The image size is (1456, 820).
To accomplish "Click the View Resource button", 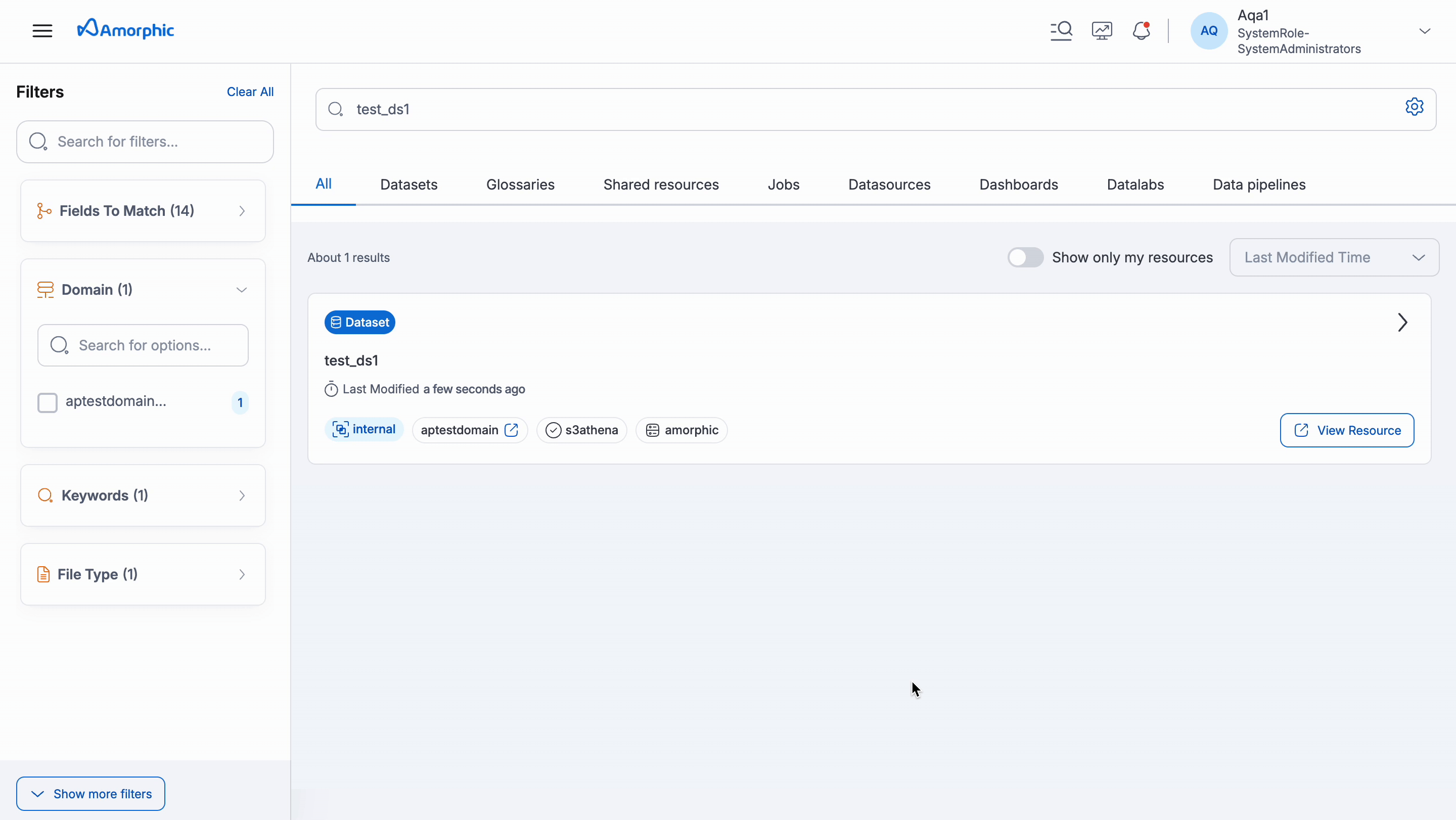I will [x=1347, y=430].
